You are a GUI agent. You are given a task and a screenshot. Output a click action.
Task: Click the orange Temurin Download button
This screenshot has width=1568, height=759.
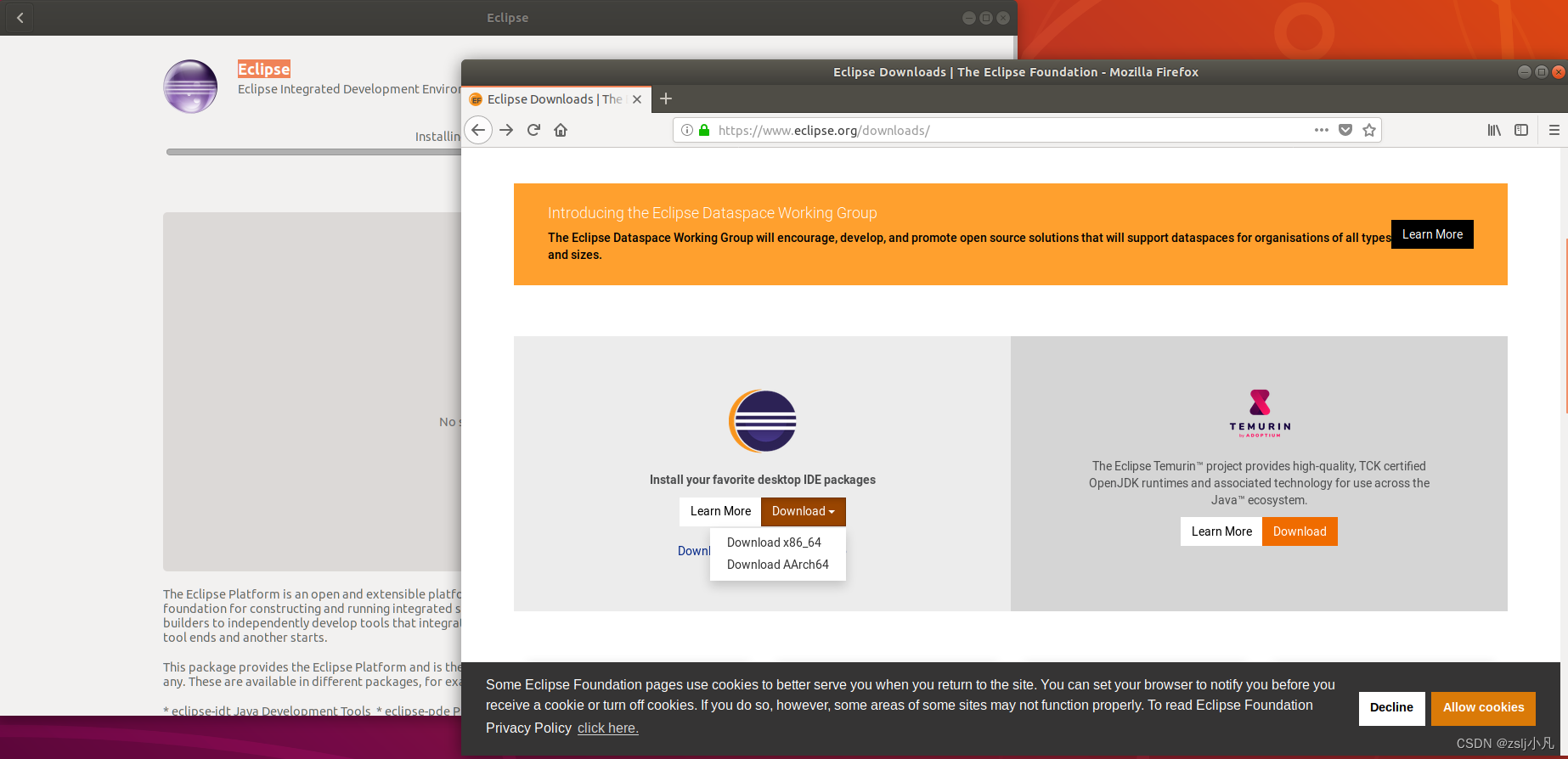point(1300,531)
